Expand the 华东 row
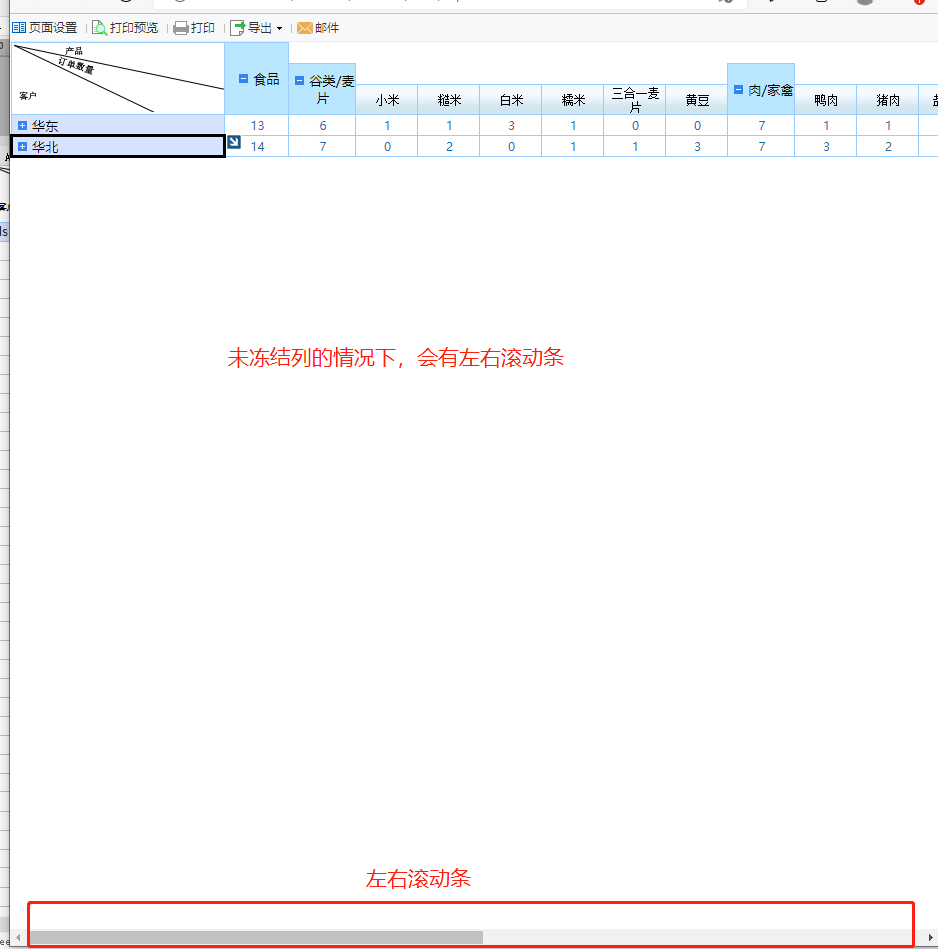938x949 pixels. coord(22,125)
